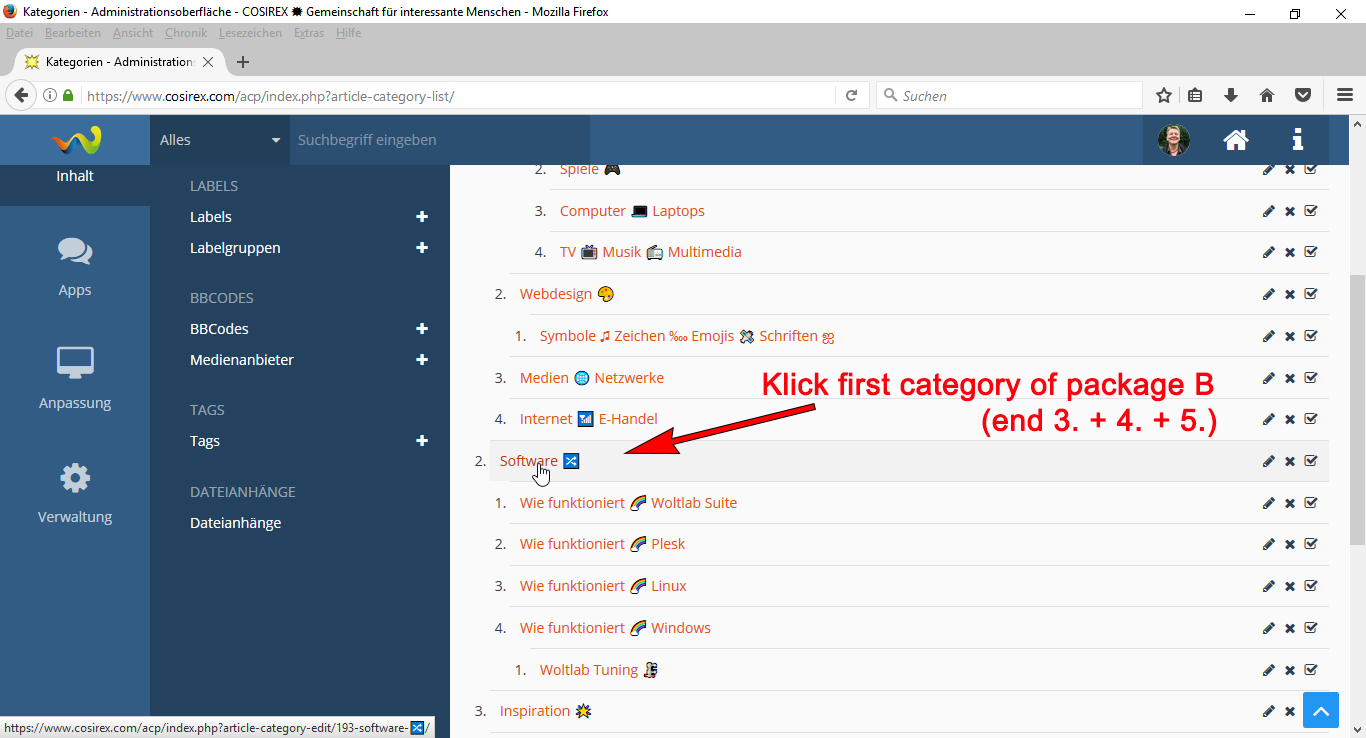Open Verwaltung gear in the sidebar
This screenshot has width=1366, height=738.
click(x=75, y=493)
